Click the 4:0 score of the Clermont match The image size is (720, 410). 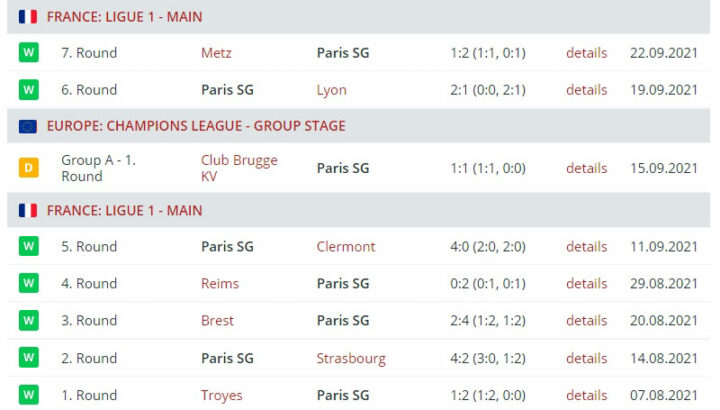tap(462, 246)
